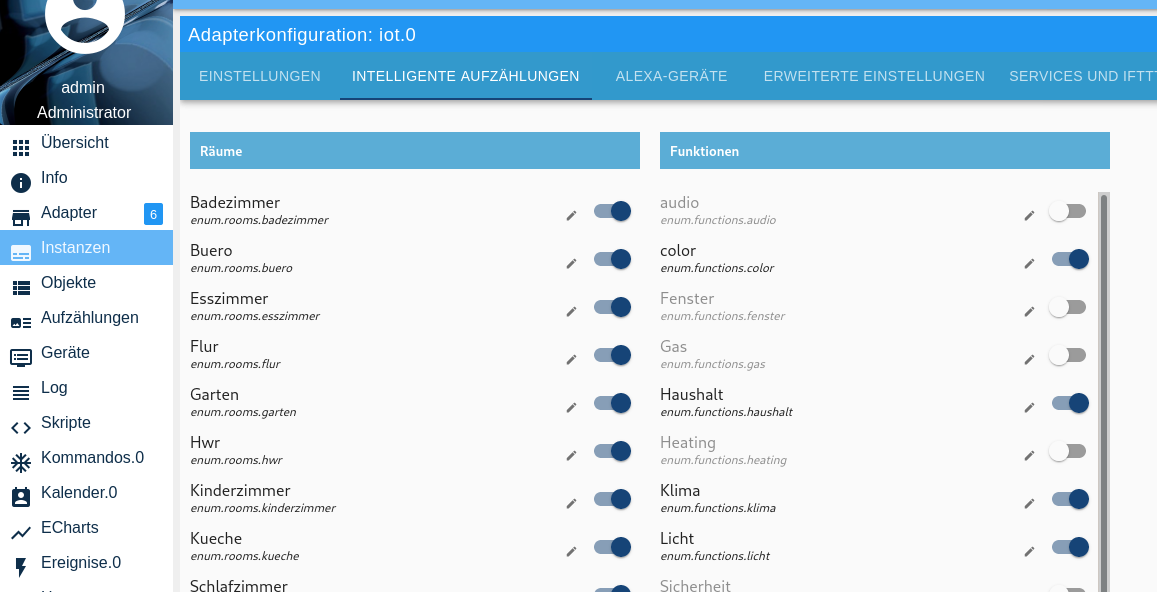Edit the color function name

click(1029, 264)
